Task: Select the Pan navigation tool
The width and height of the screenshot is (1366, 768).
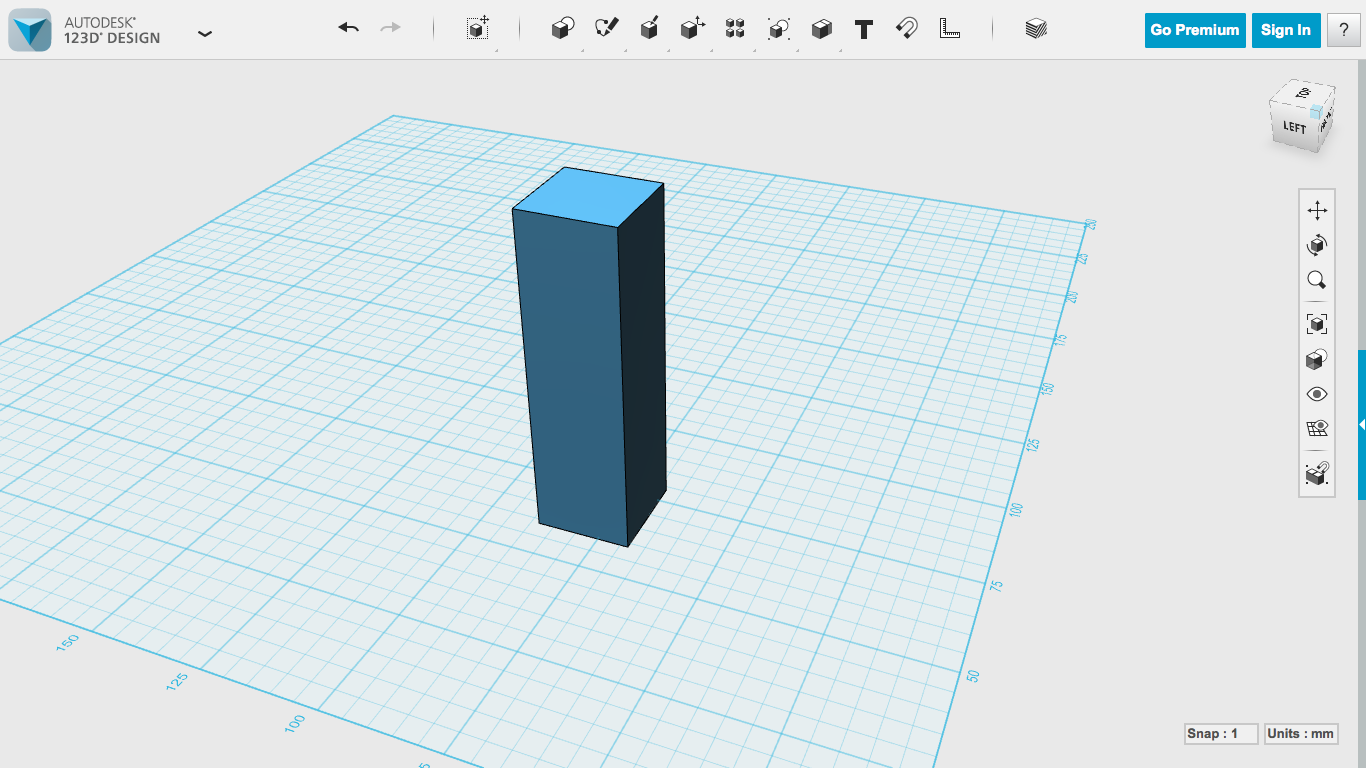Action: click(x=1317, y=210)
